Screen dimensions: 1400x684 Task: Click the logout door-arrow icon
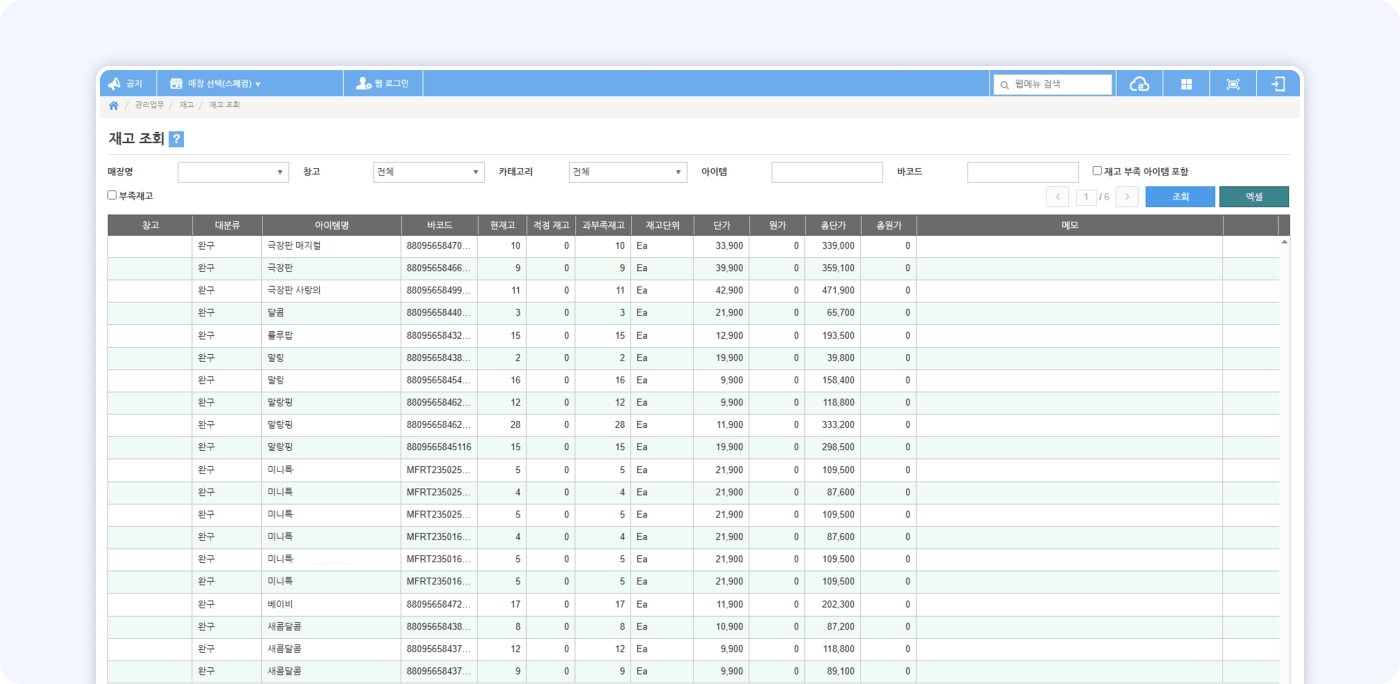(1277, 84)
